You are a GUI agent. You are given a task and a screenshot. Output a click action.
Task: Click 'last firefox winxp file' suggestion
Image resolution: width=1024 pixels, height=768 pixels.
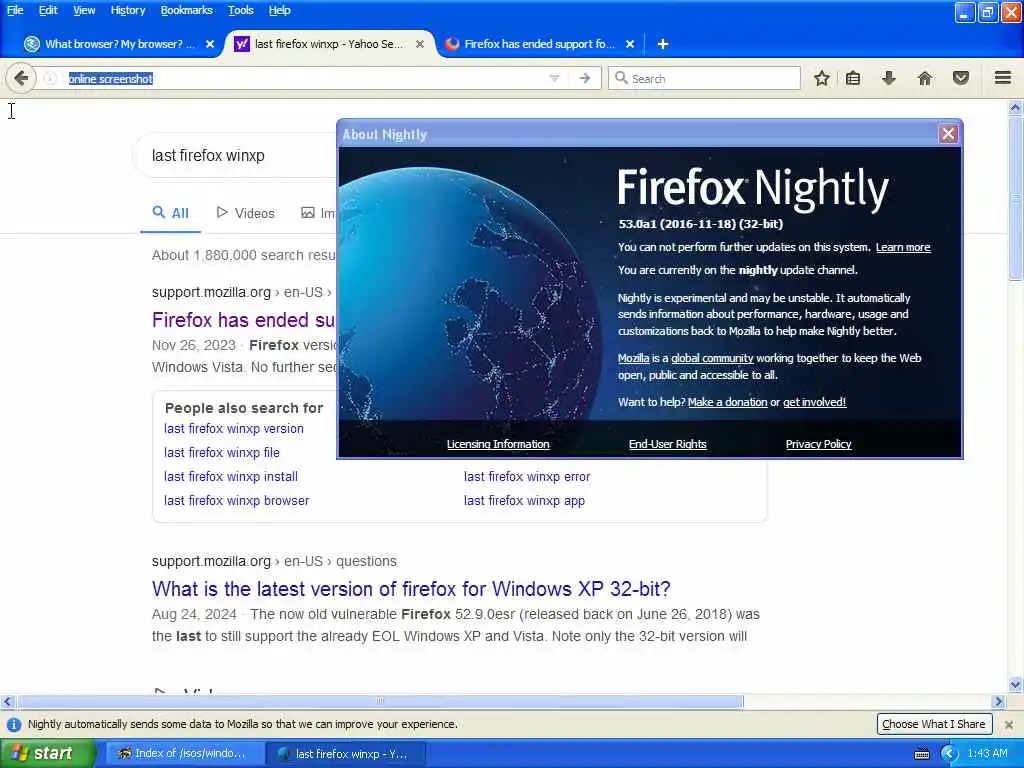tap(221, 453)
